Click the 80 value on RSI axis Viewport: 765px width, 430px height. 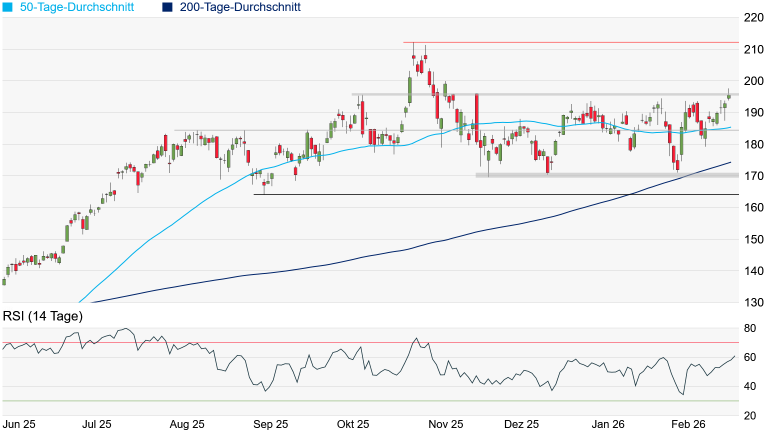click(749, 328)
